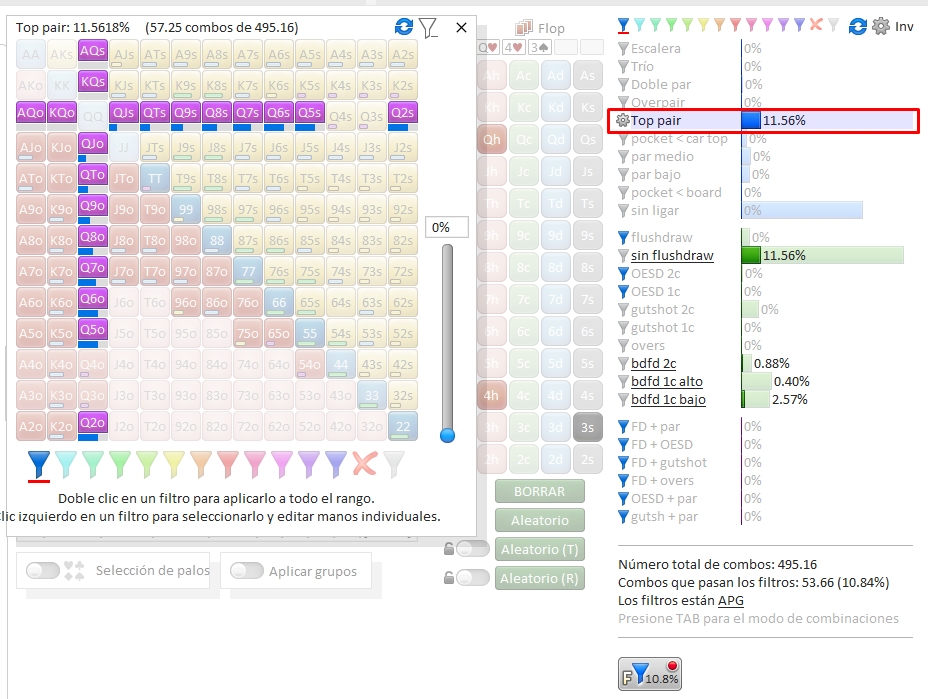Viewport: 928px width, 699px height.
Task: Click the red X in the statistics filter row
Action: (x=816, y=26)
